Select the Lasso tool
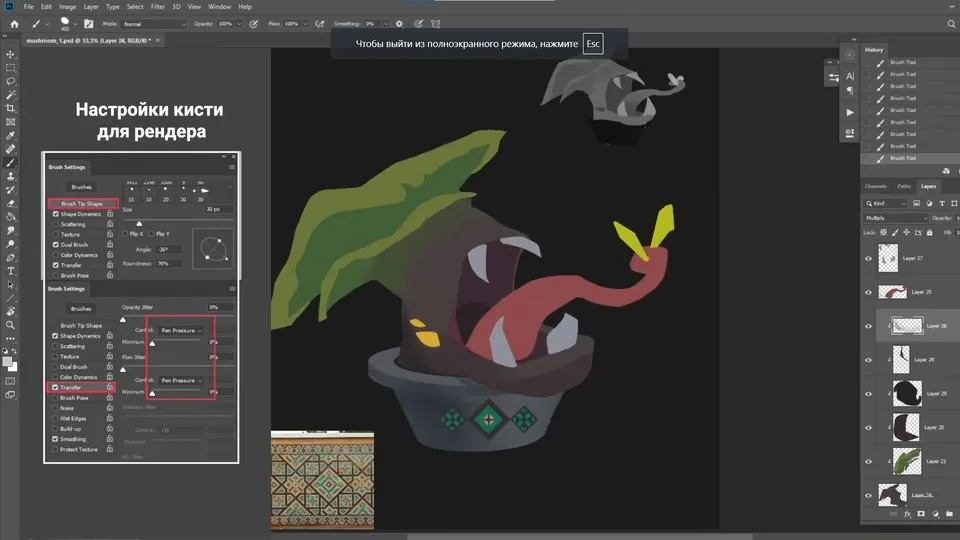The image size is (960, 540). pos(10,81)
